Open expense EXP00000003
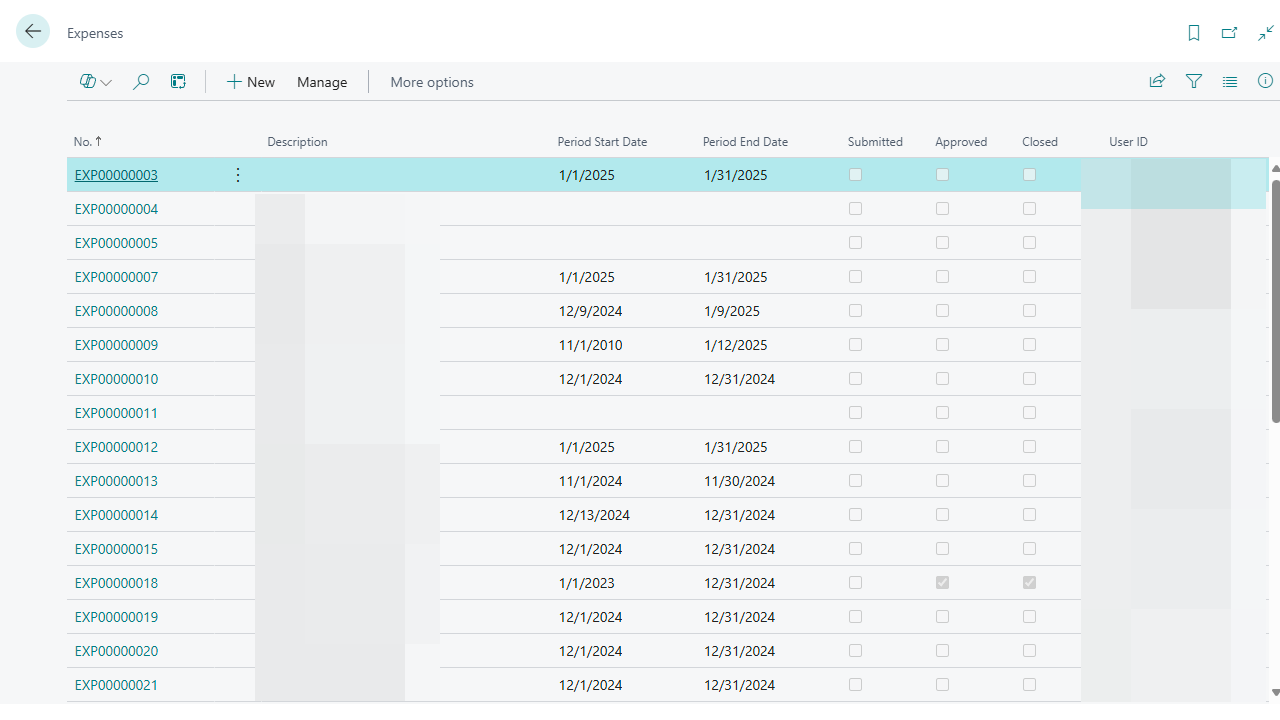This screenshot has height=720, width=1280. pos(116,175)
